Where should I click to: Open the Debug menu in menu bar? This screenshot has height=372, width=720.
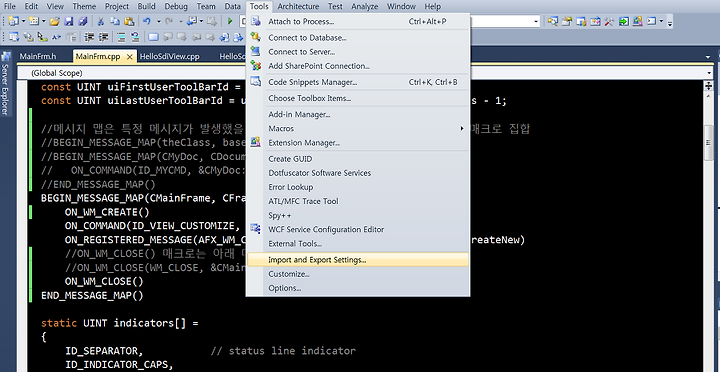pos(176,6)
